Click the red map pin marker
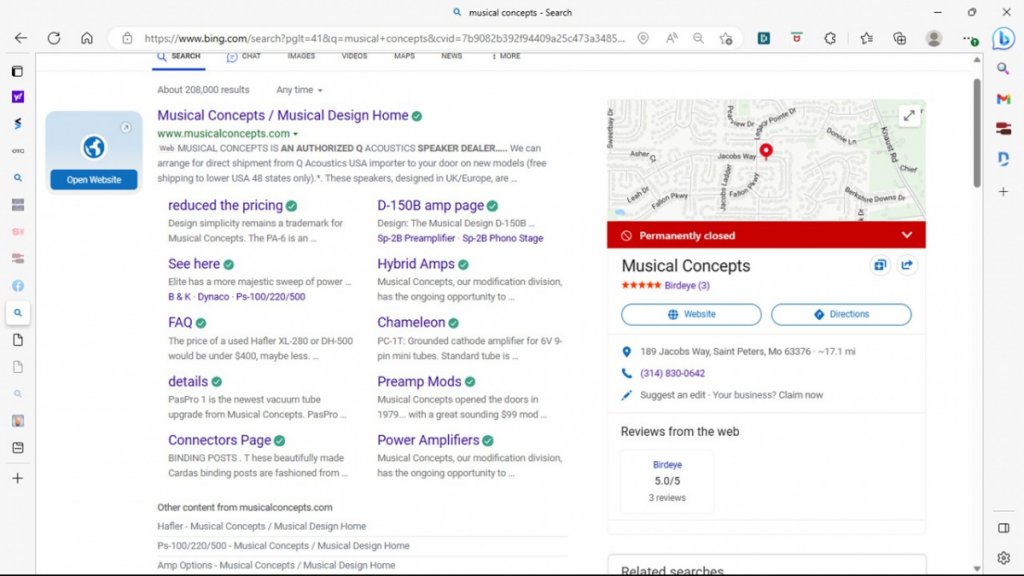Image resolution: width=1024 pixels, height=576 pixels. [766, 152]
